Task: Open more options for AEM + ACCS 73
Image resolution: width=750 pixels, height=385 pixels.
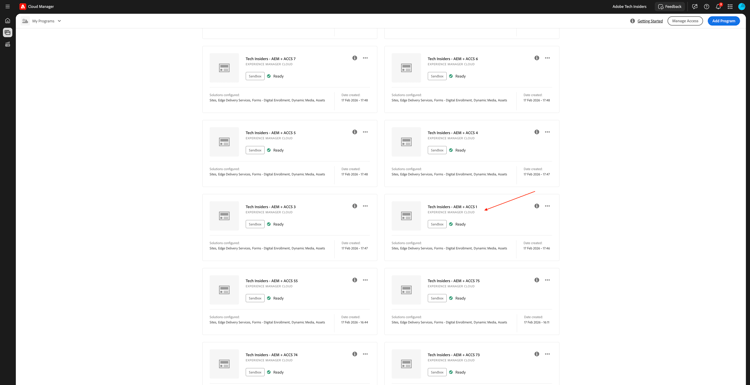Action: pyautogui.click(x=547, y=354)
